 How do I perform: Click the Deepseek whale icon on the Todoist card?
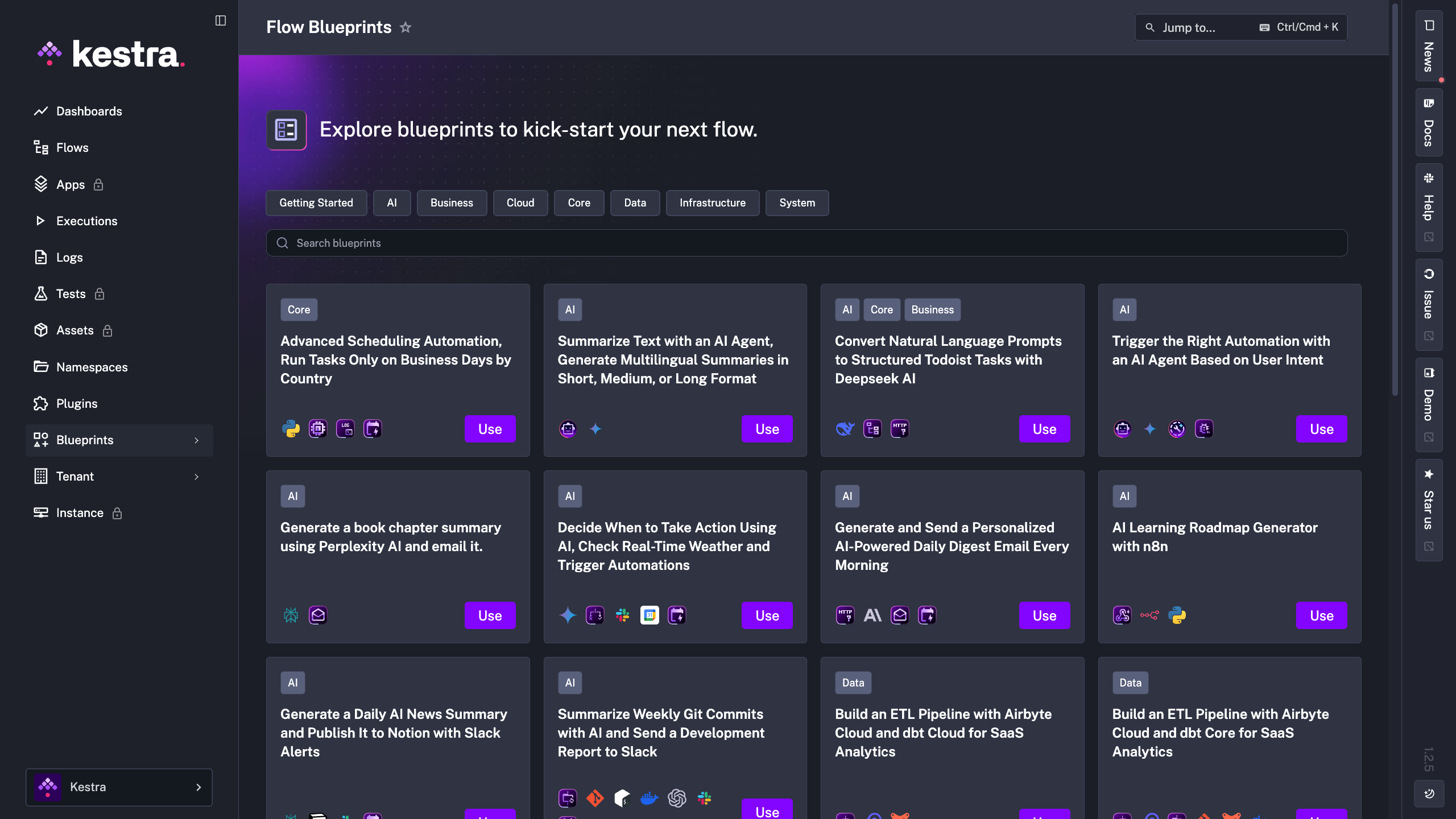pyautogui.click(x=845, y=429)
